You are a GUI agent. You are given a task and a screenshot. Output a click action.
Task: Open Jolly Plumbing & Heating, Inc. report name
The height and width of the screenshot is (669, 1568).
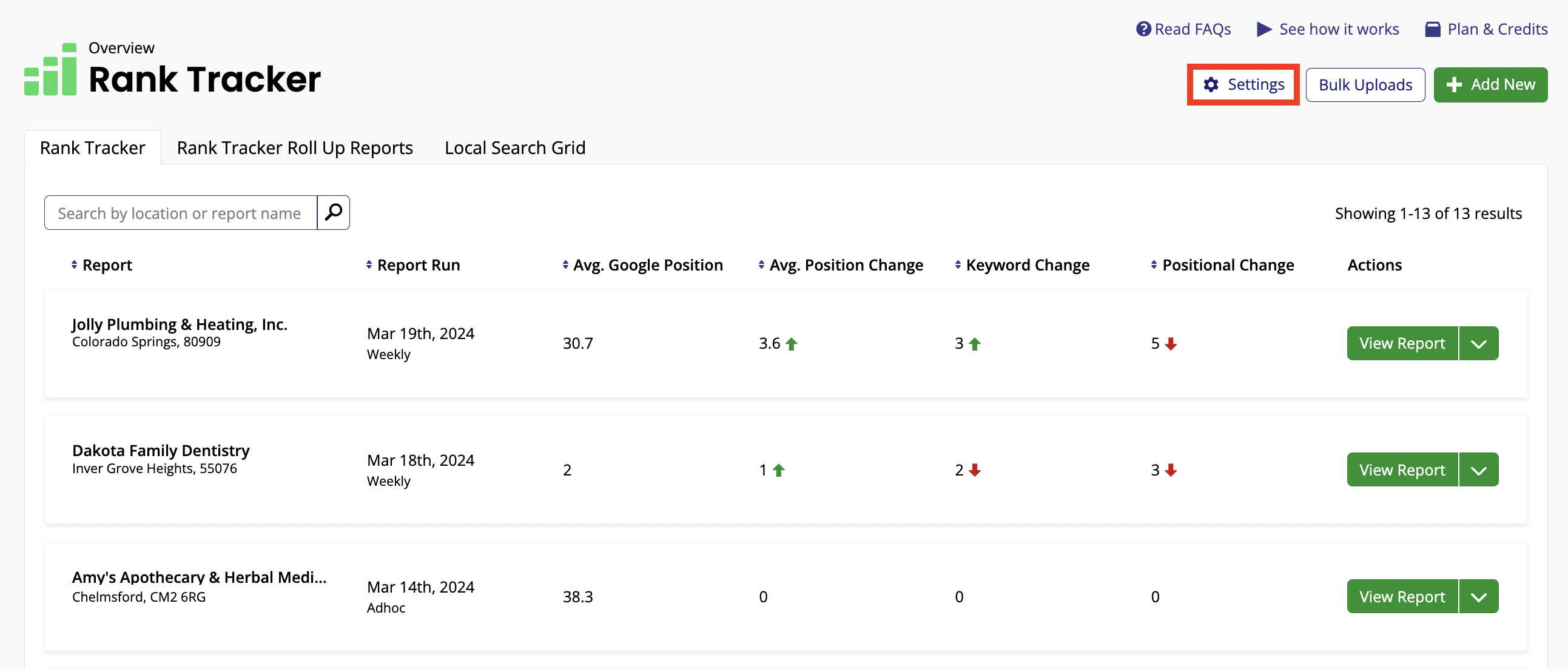tap(180, 324)
